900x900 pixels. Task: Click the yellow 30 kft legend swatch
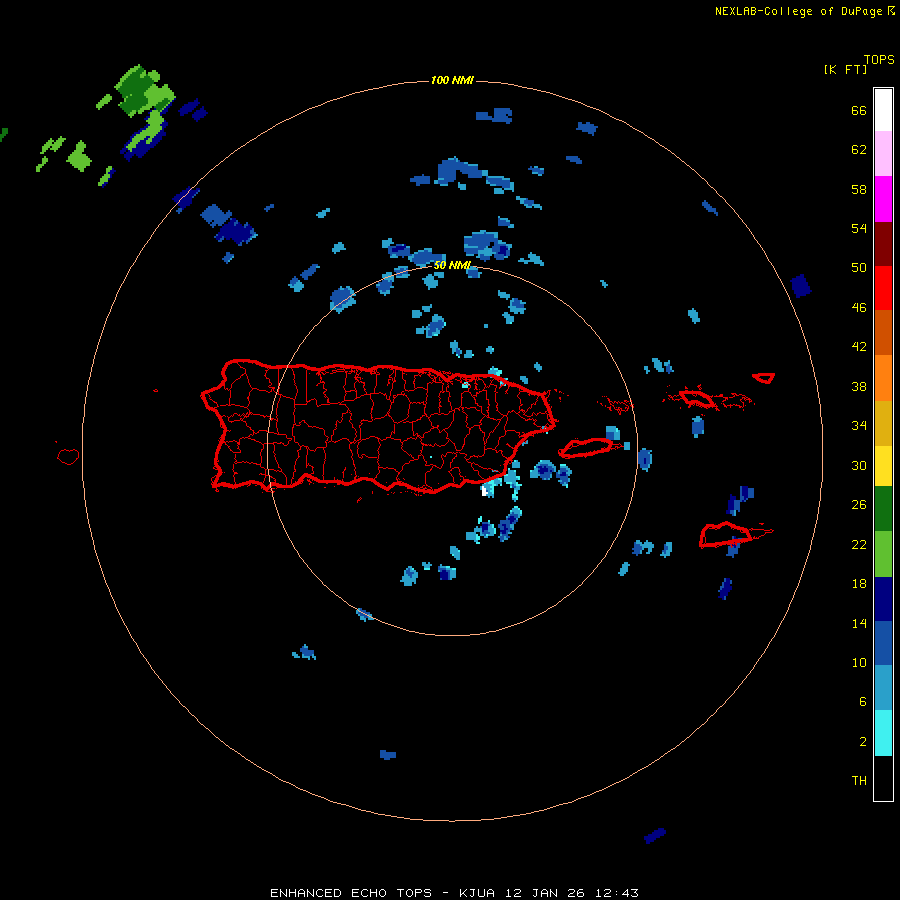883,465
